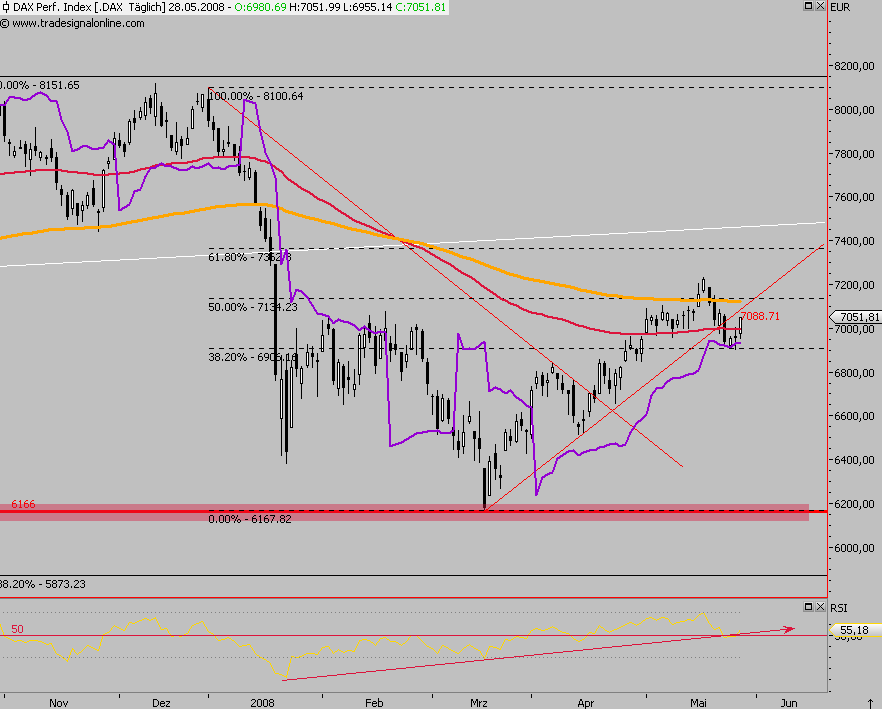882x709 pixels.
Task: Maximize the RSI indicator pane
Action: (808, 607)
